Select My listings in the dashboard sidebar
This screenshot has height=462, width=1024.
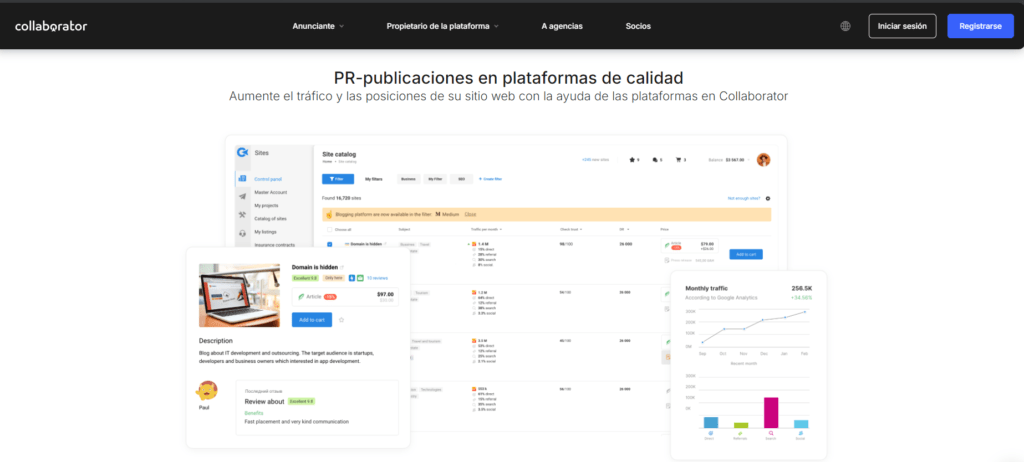(266, 231)
